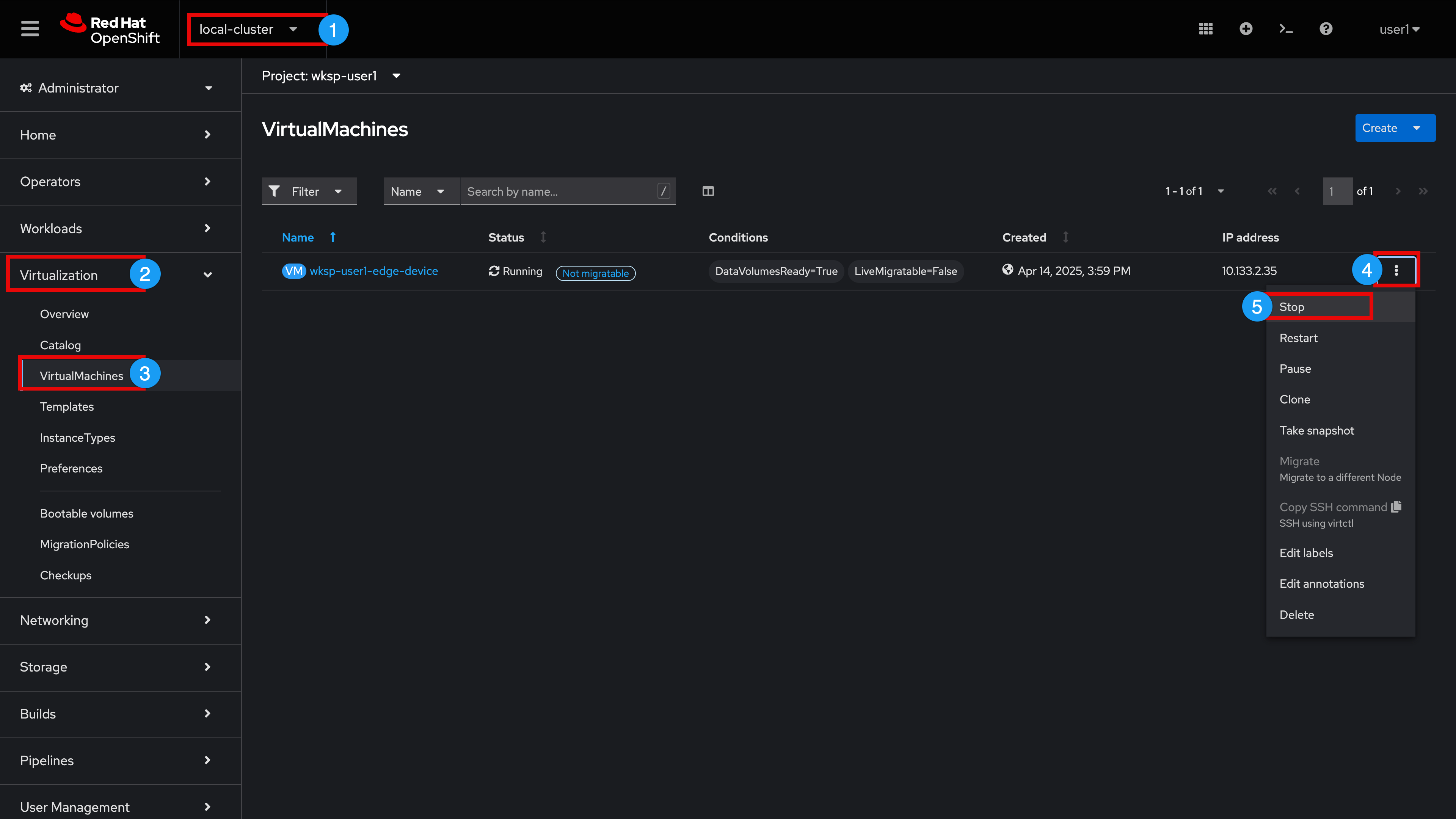Open VirtualMachines in the sidebar

pyautogui.click(x=82, y=375)
